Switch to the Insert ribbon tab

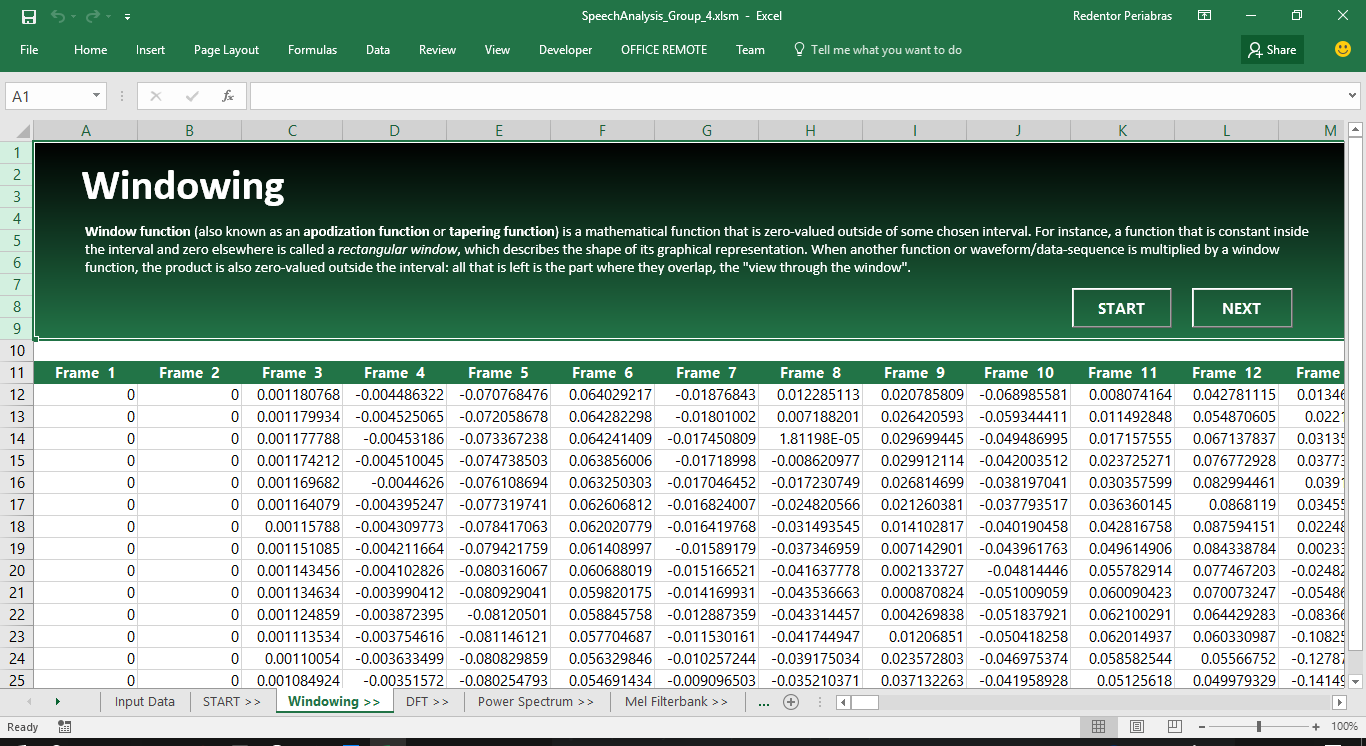[151, 50]
